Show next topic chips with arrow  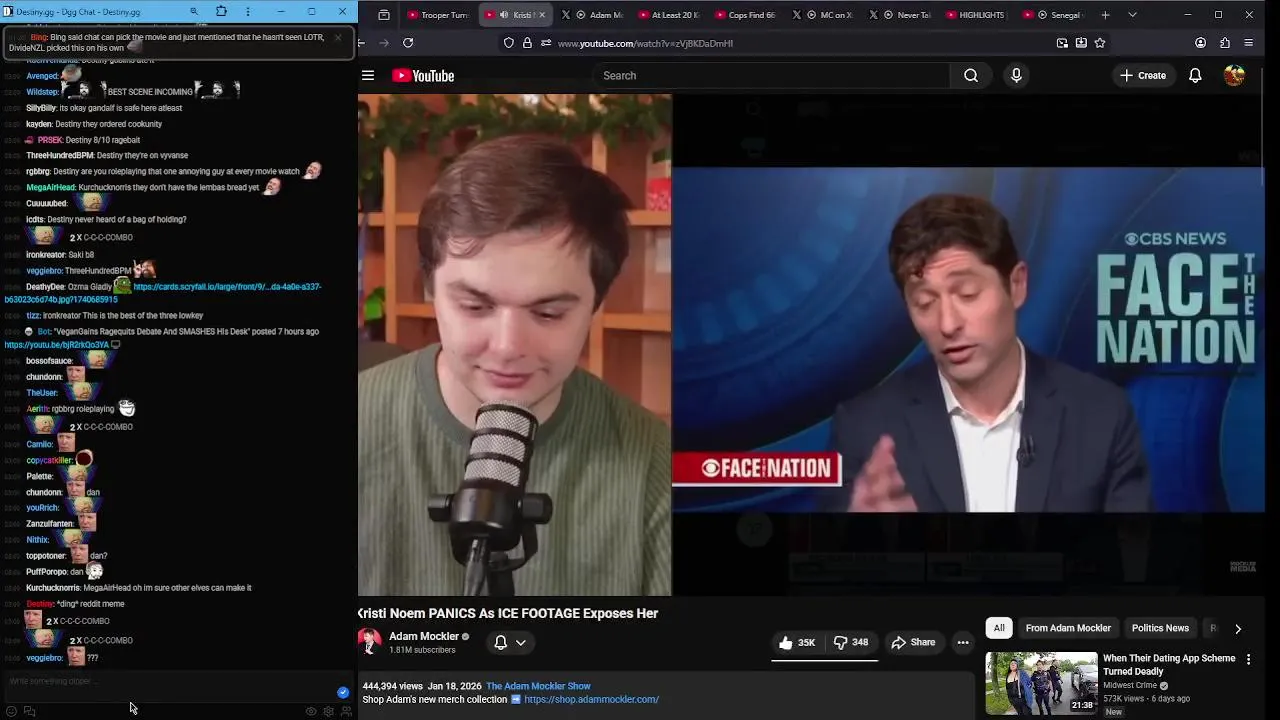pyautogui.click(x=1238, y=629)
